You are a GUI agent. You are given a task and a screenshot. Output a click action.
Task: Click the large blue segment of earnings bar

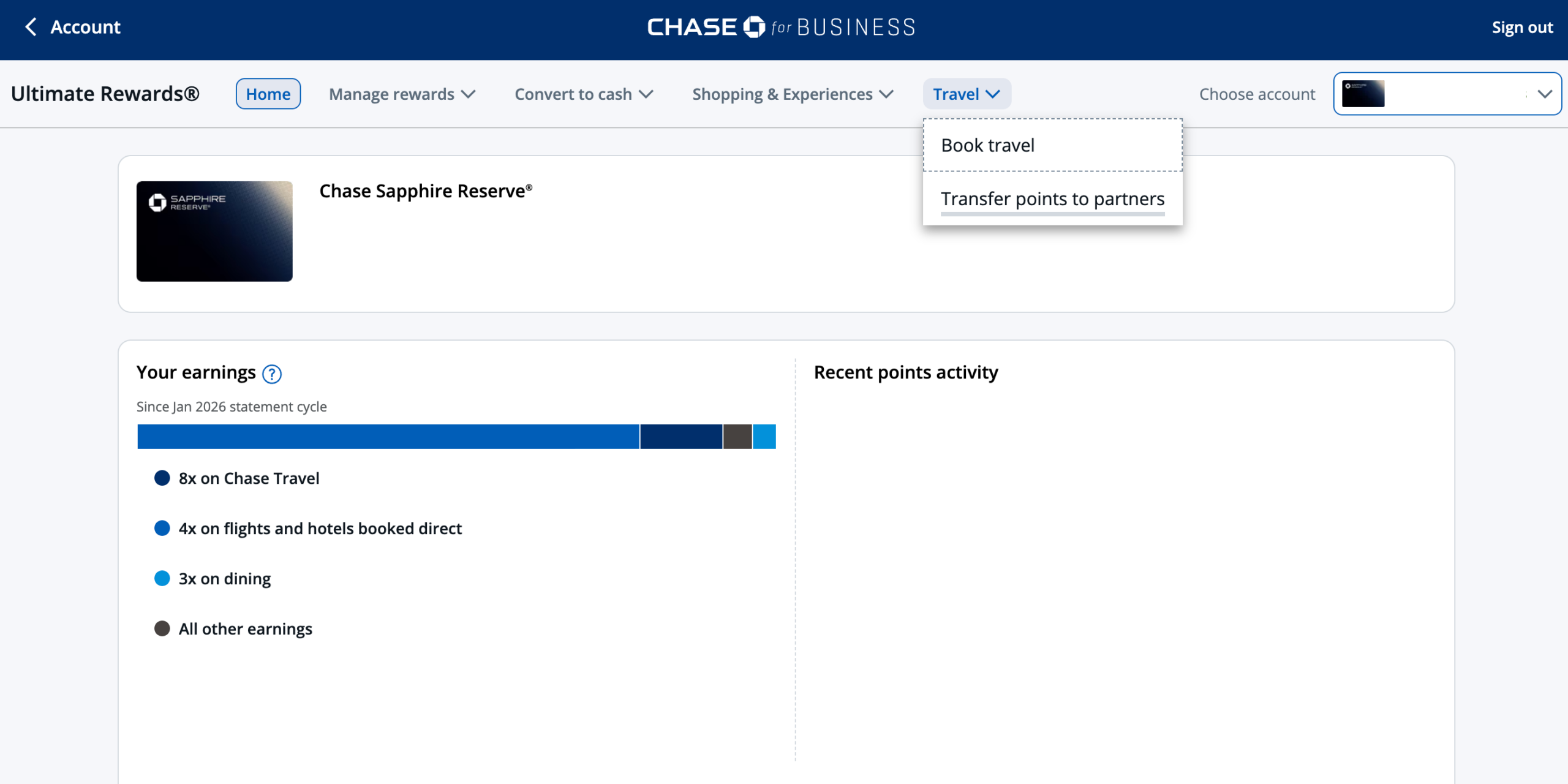coord(388,437)
